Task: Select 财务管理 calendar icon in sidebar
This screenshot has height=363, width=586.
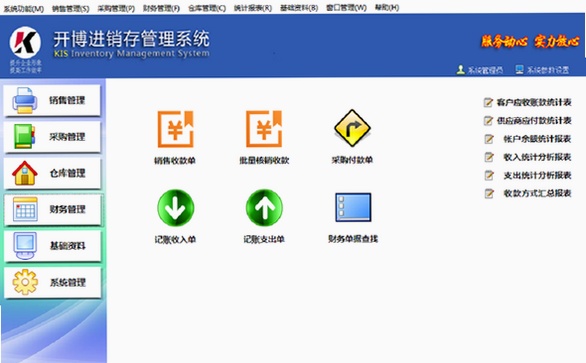Action: coord(25,209)
